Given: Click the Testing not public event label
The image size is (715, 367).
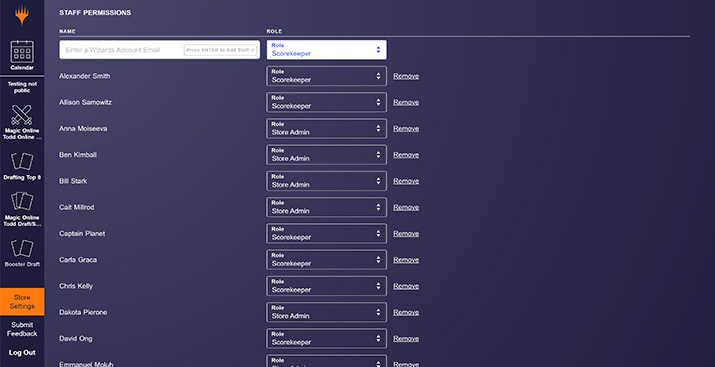Looking at the screenshot, I should [x=22, y=87].
